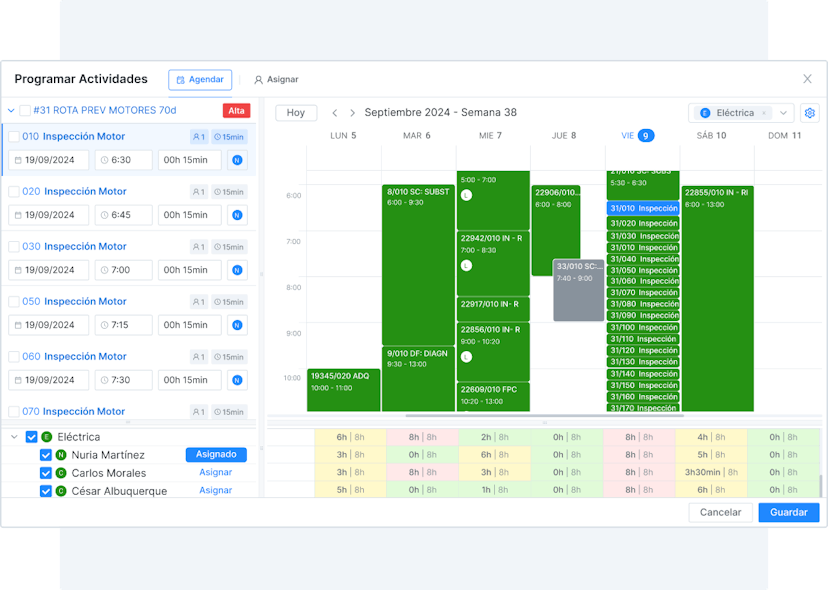Click the N assignee badge for activity 010

[237, 160]
